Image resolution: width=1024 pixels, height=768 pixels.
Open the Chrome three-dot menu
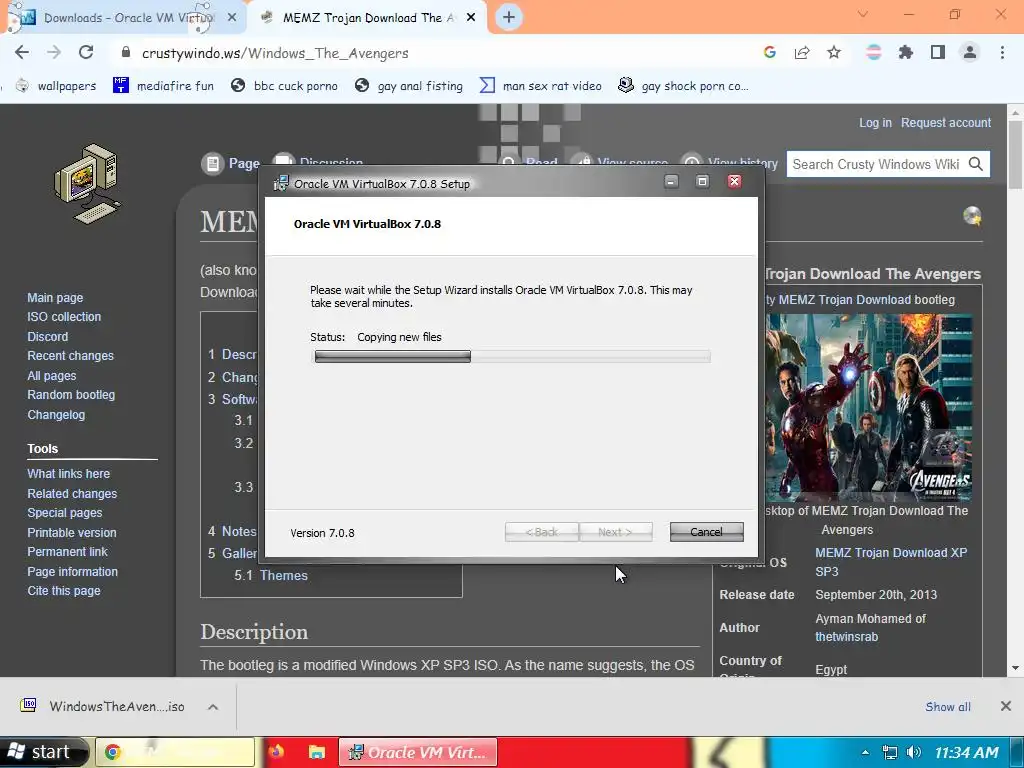point(1002,53)
